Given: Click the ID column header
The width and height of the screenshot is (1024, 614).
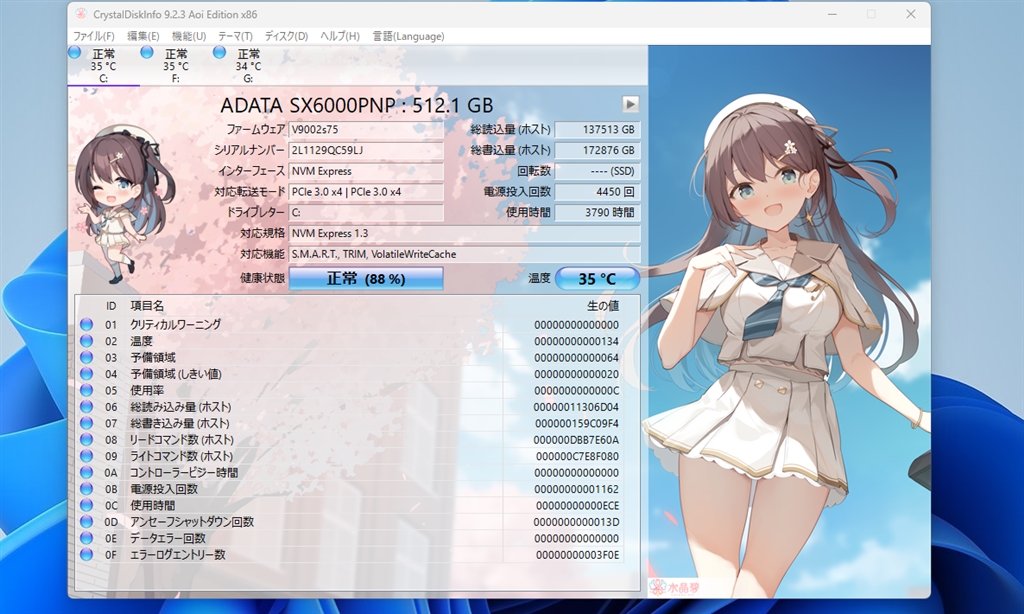Looking at the screenshot, I should coord(111,306).
